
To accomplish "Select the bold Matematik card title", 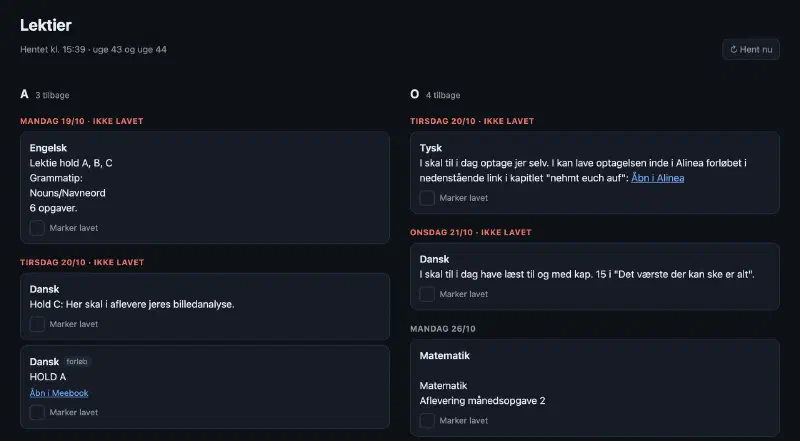I will (444, 356).
